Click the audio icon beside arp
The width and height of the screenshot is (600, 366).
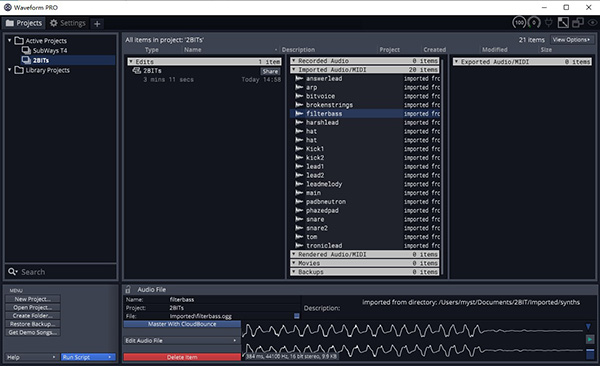tap(299, 87)
